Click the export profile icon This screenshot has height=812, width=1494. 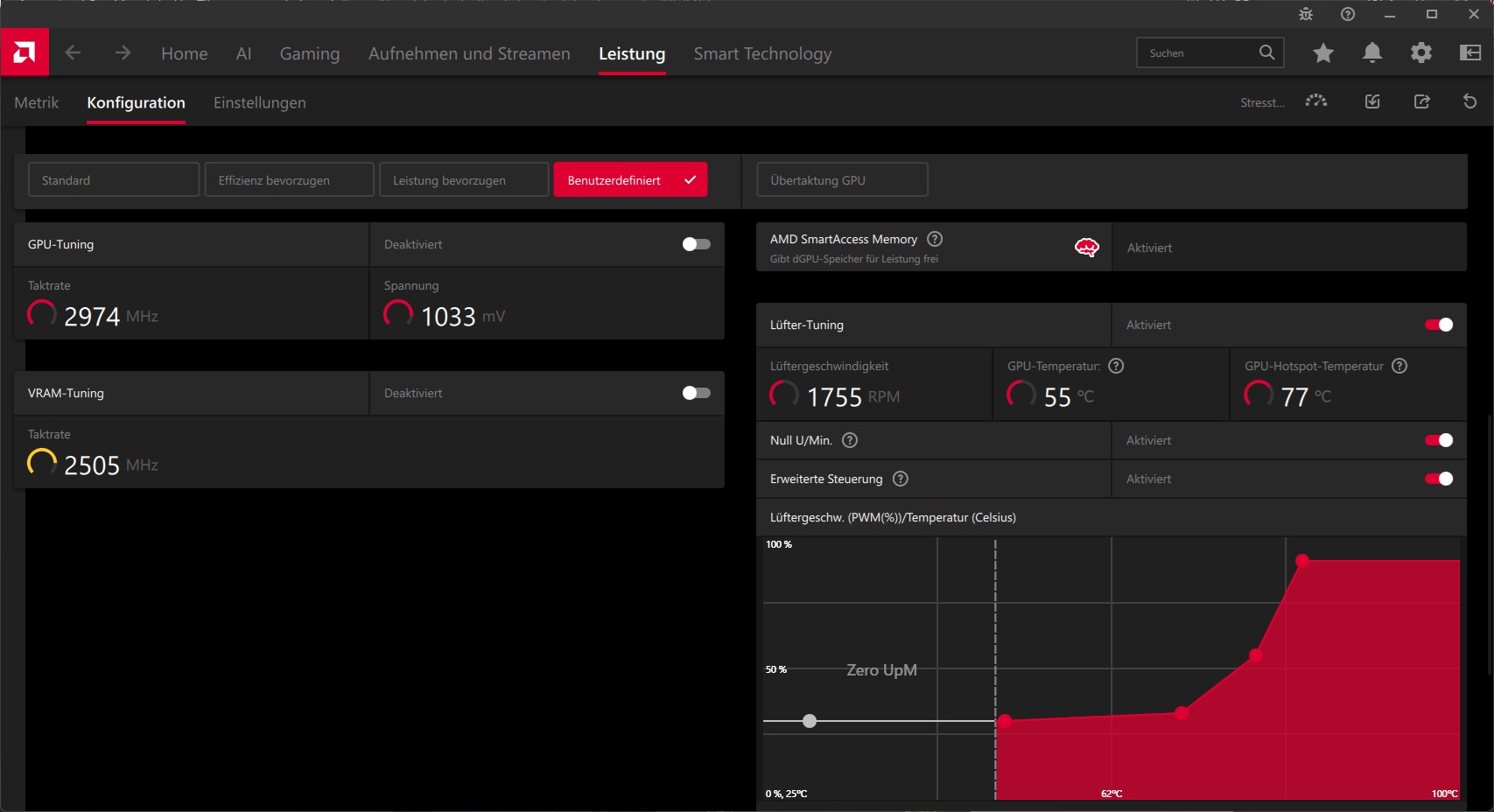[x=1422, y=101]
